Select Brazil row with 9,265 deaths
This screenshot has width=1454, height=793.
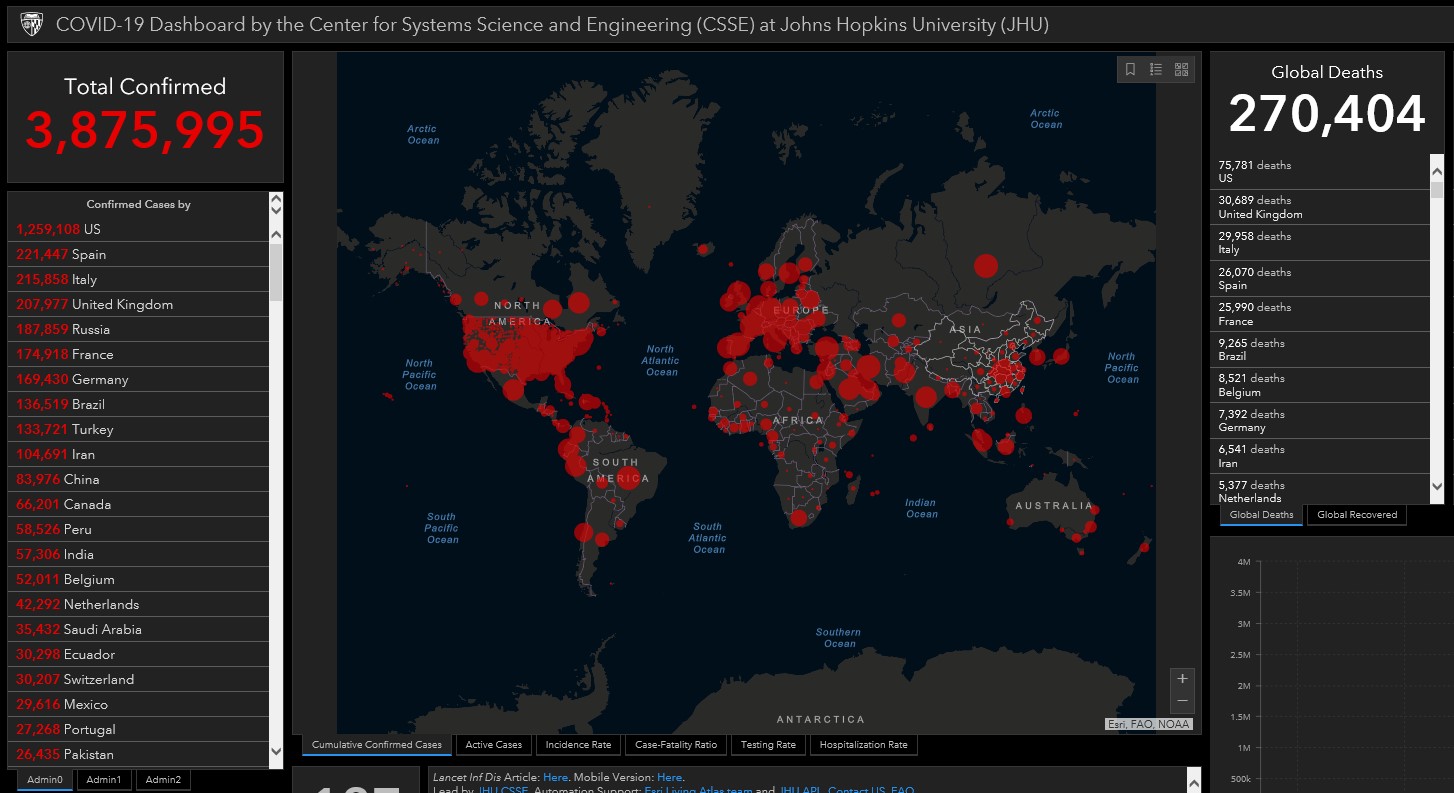tap(1320, 349)
